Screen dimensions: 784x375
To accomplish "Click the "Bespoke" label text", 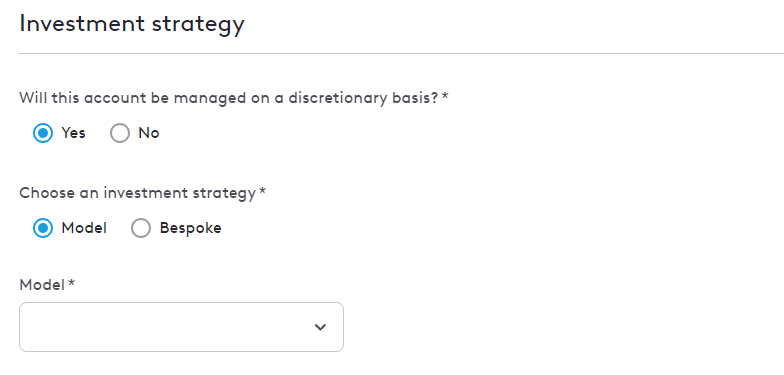I will pos(190,228).
